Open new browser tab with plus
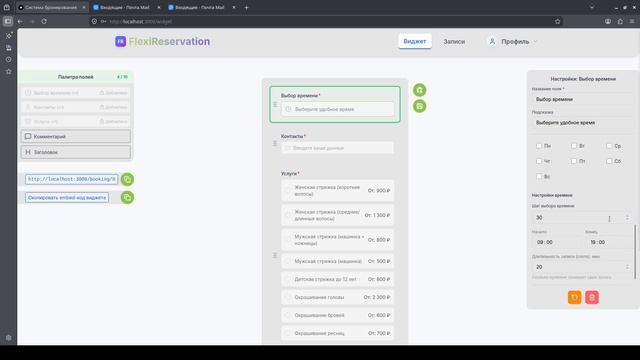 (x=246, y=7)
